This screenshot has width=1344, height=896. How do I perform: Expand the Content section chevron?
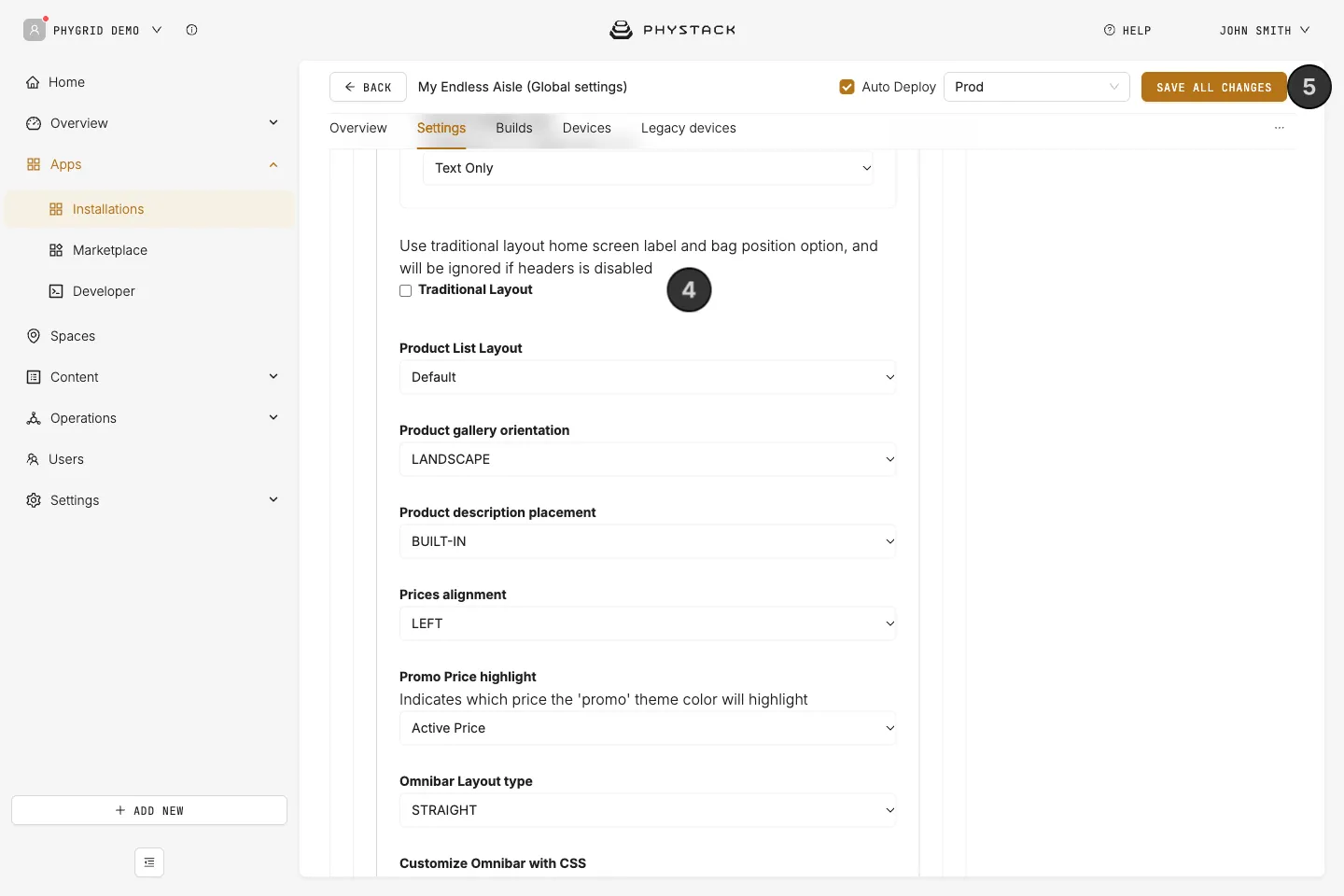[x=273, y=376]
